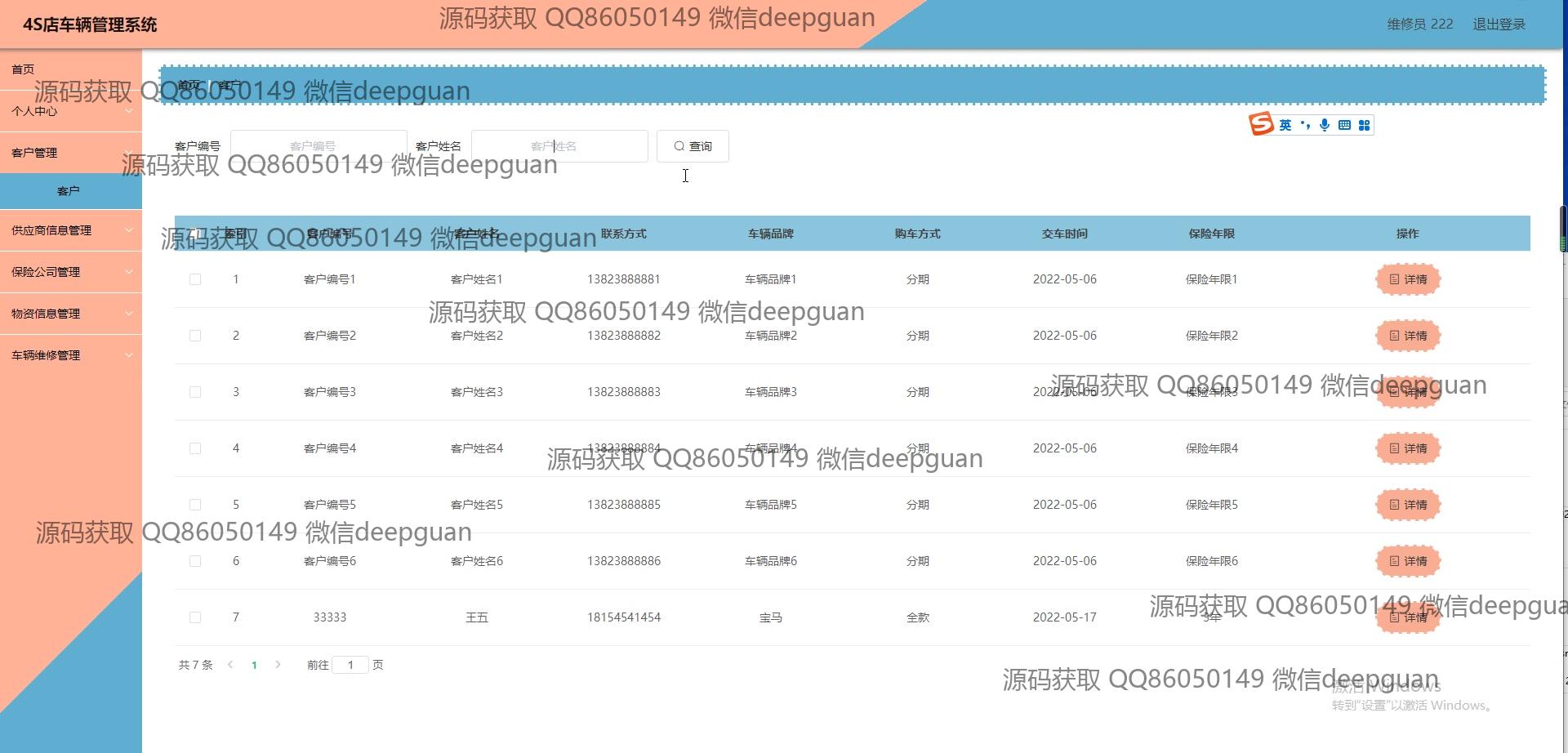Open the 物资信息管理 sidebar menu
1568x753 pixels.
coord(71,314)
